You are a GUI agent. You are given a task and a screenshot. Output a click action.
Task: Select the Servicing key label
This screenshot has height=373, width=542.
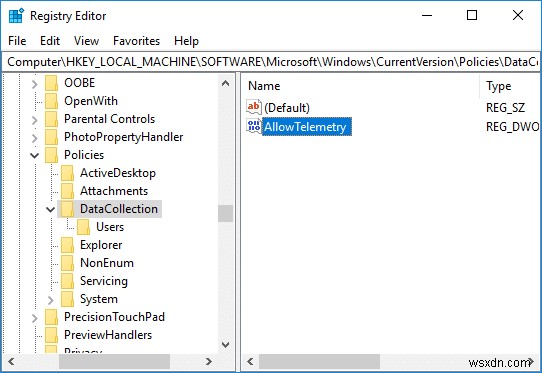pyautogui.click(x=104, y=281)
